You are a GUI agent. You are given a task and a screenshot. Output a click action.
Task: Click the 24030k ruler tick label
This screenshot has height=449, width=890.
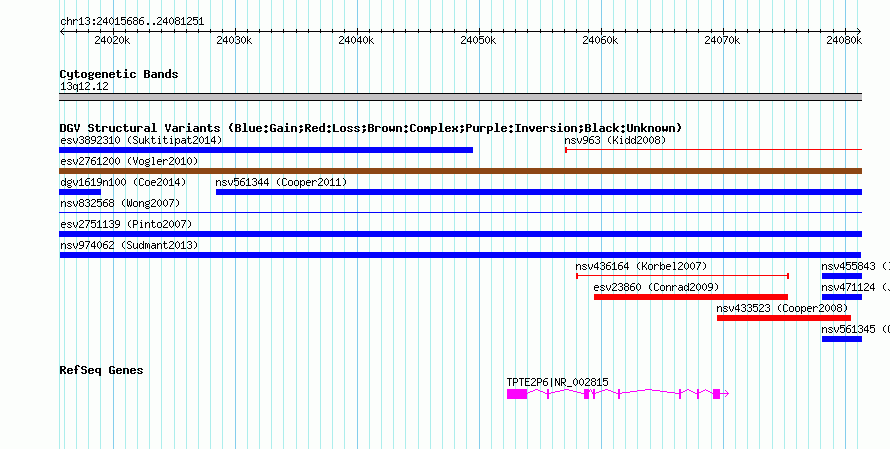click(x=234, y=40)
